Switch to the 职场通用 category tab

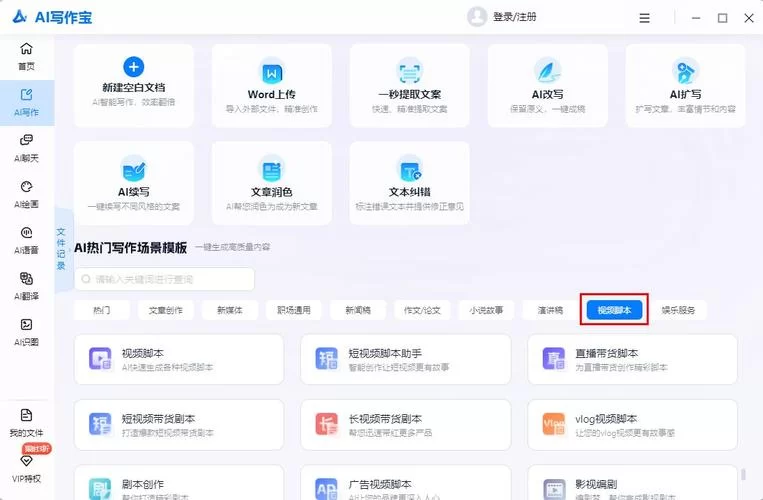[x=293, y=310]
